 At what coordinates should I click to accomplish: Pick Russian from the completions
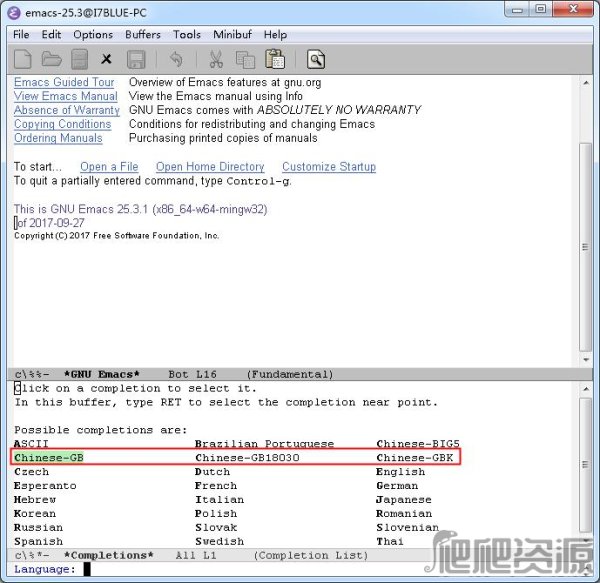click(38, 527)
